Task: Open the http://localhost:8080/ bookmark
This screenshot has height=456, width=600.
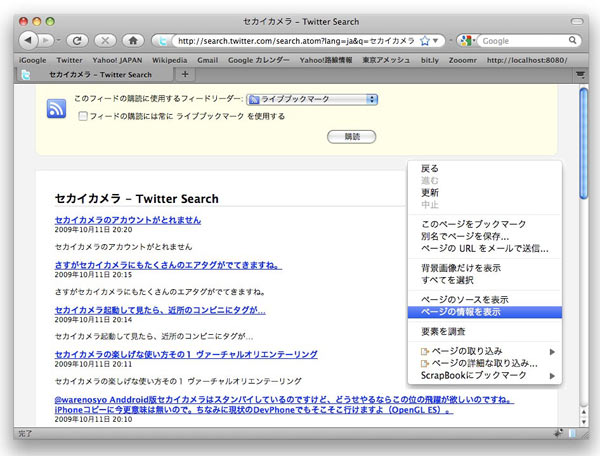Action: click(527, 60)
